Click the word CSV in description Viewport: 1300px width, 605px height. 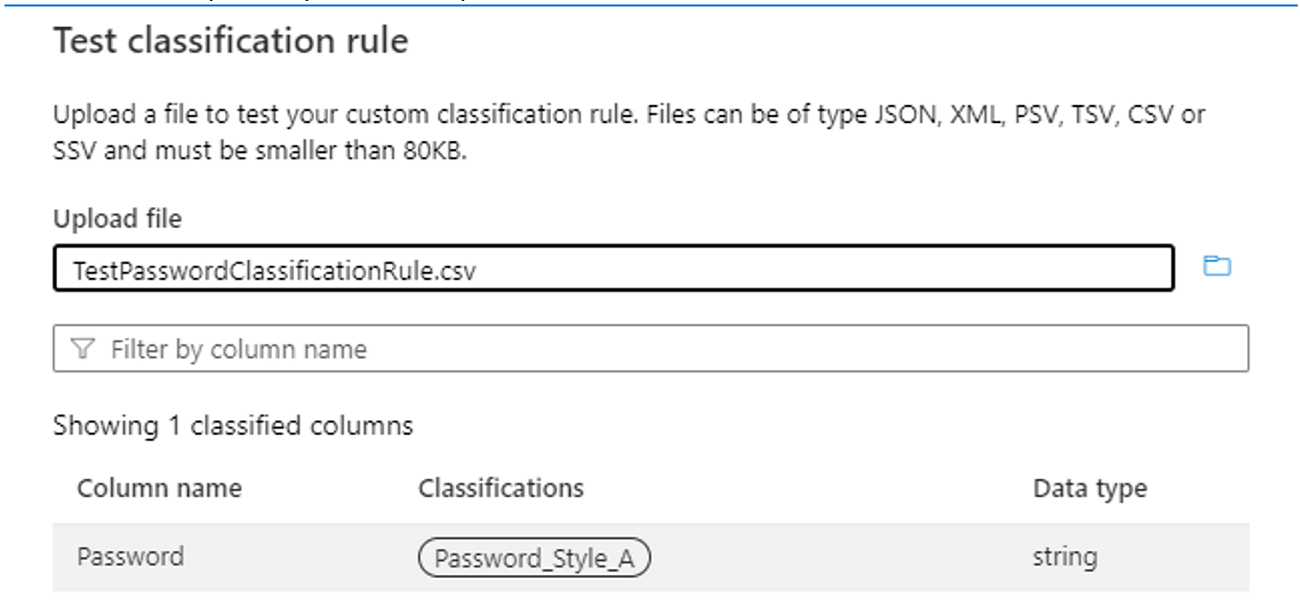(x=1150, y=115)
